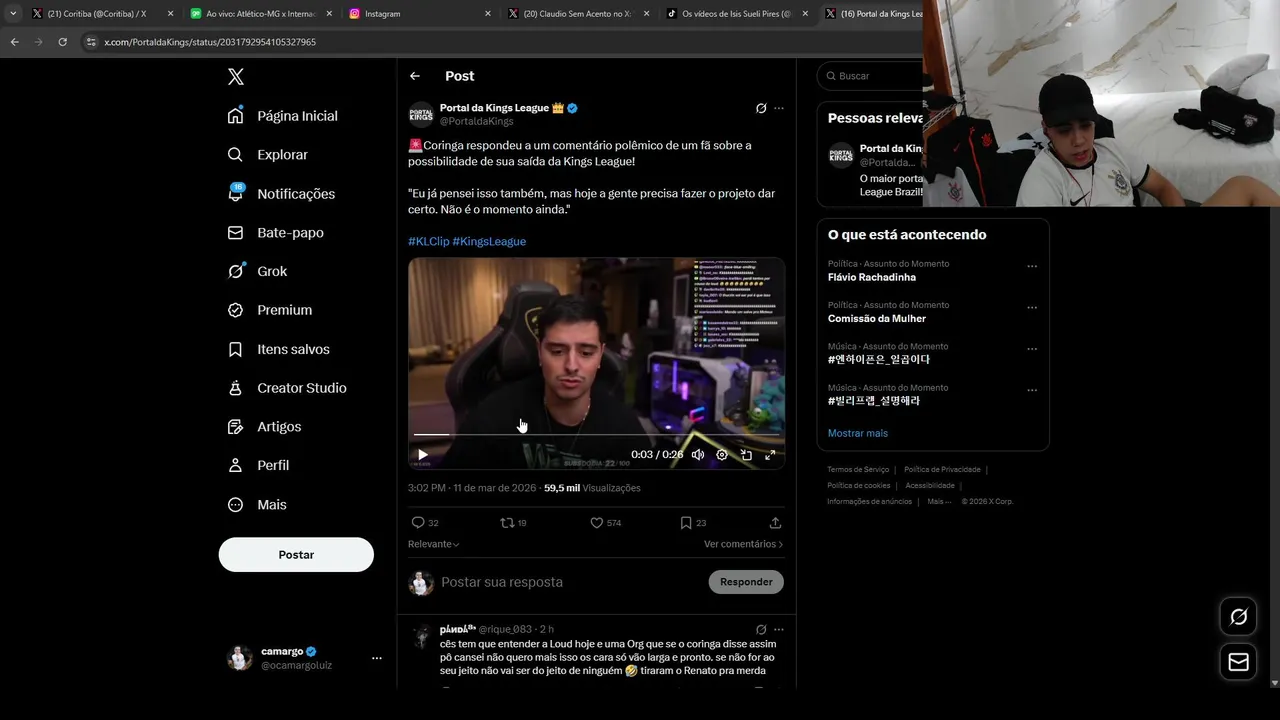Open options for Flávio Rachadinha trend
The width and height of the screenshot is (1280, 720).
tap(1032, 267)
